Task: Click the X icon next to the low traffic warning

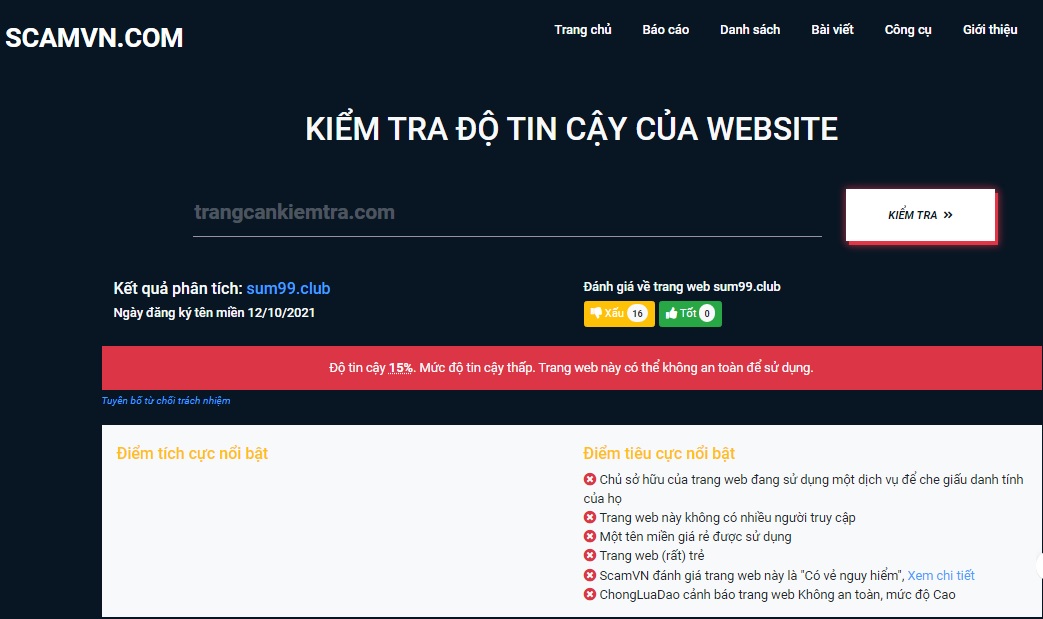Action: pyautogui.click(x=588, y=517)
